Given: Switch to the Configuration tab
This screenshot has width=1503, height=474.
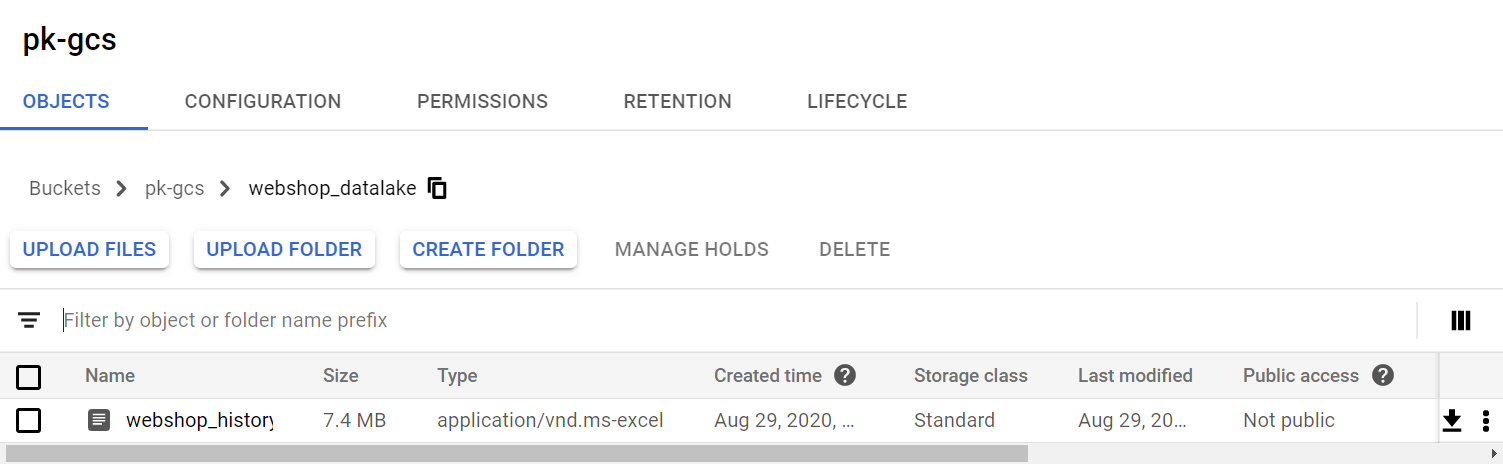Looking at the screenshot, I should (263, 101).
